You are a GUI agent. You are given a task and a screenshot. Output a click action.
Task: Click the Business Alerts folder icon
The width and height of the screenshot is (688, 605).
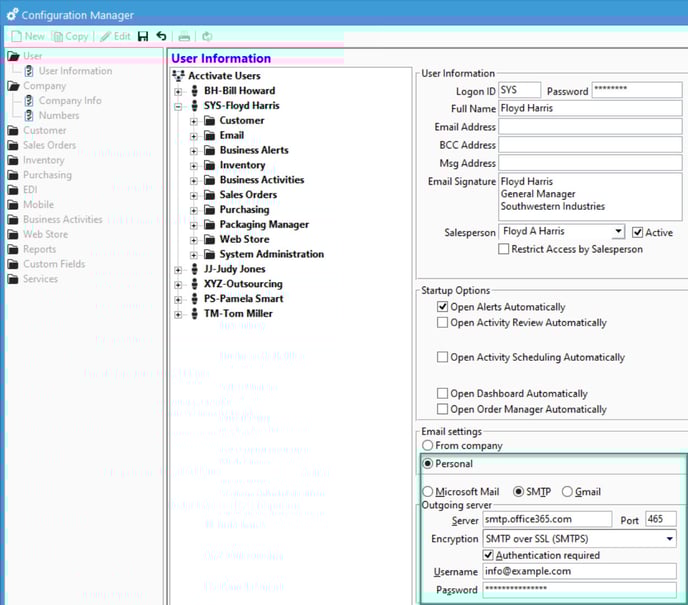click(210, 150)
